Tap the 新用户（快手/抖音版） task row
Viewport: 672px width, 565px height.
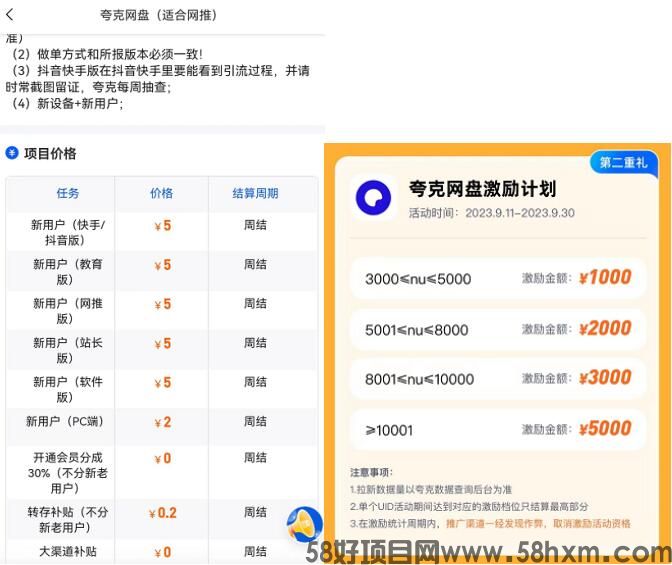[x=162, y=232]
